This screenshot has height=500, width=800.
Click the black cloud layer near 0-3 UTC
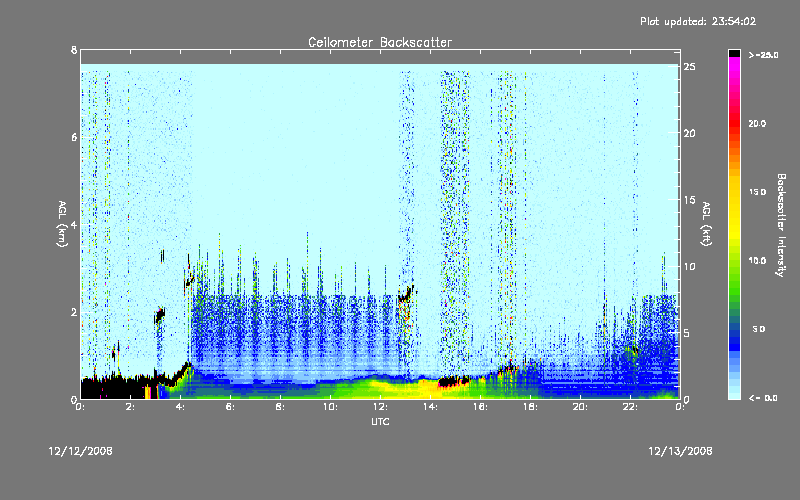115,388
